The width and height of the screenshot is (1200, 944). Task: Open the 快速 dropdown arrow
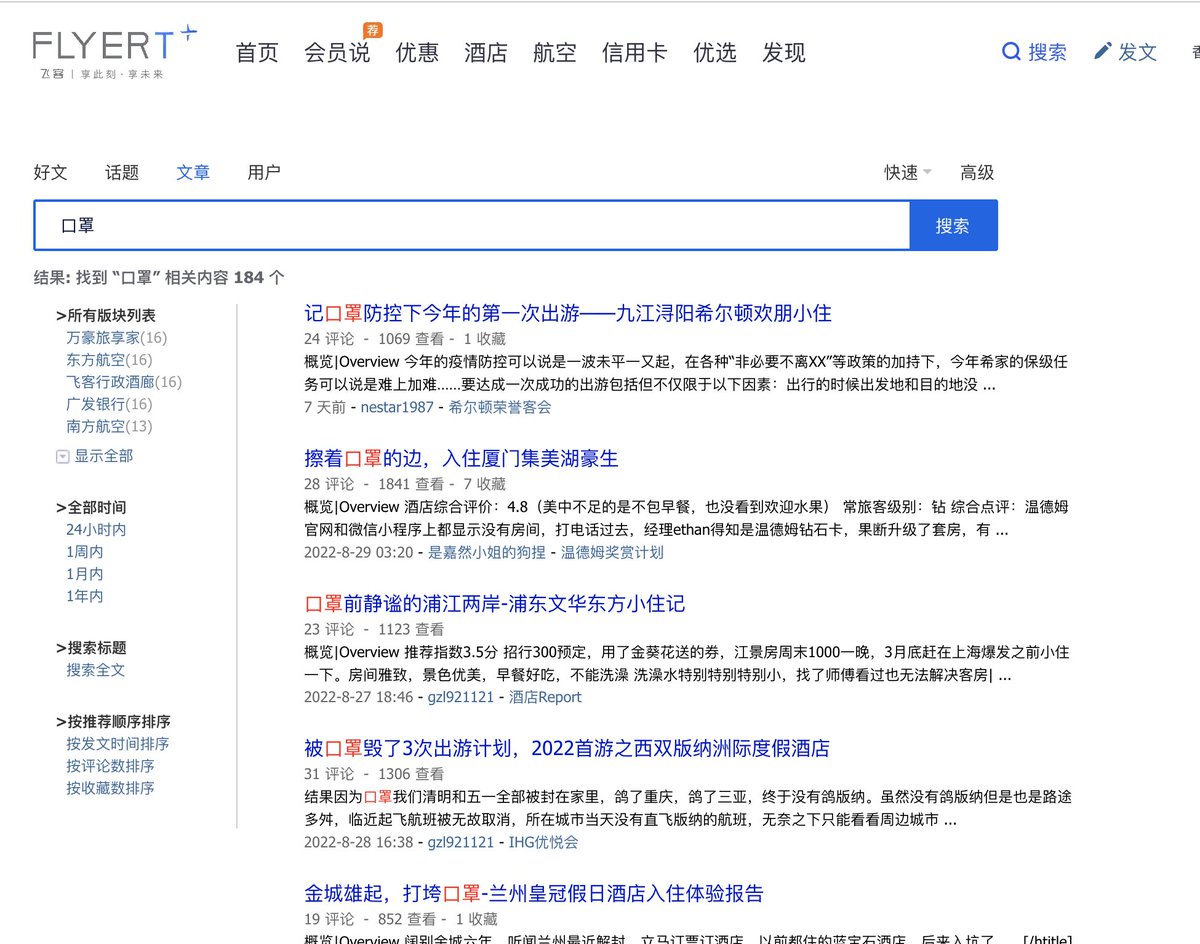coord(927,172)
